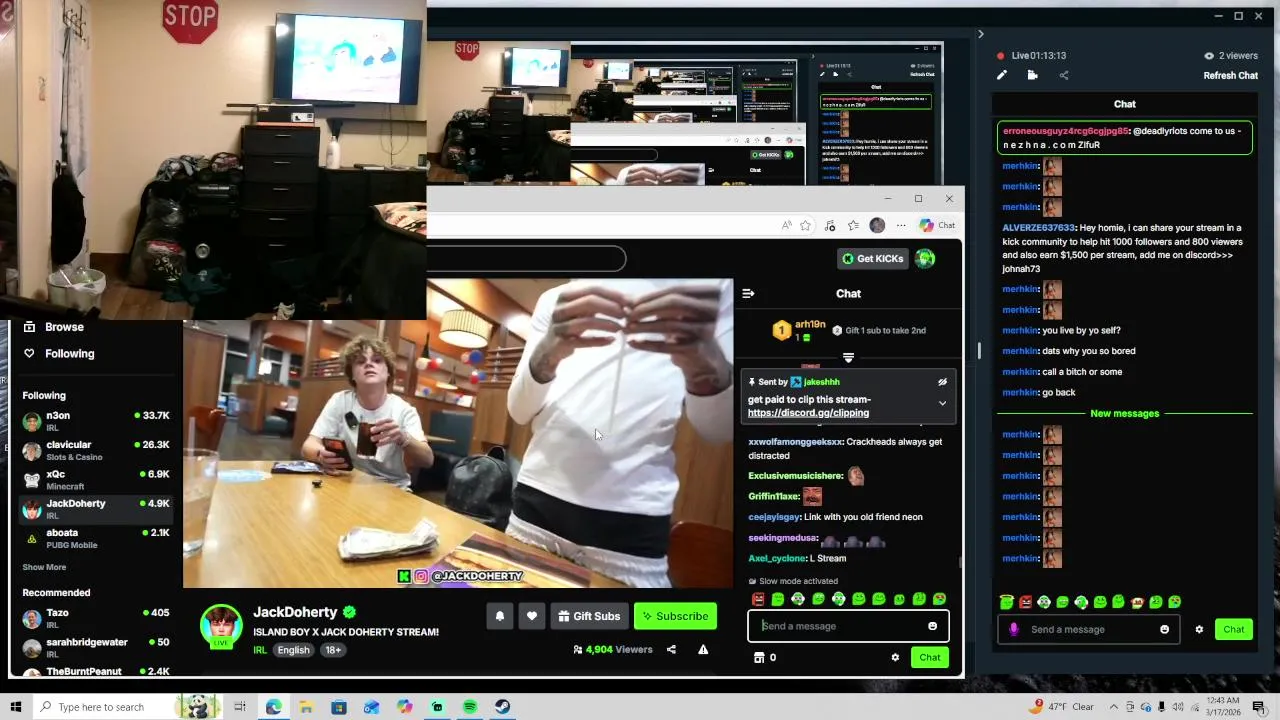
Task: Open clavicular's channel in Following list
Action: 96,450
